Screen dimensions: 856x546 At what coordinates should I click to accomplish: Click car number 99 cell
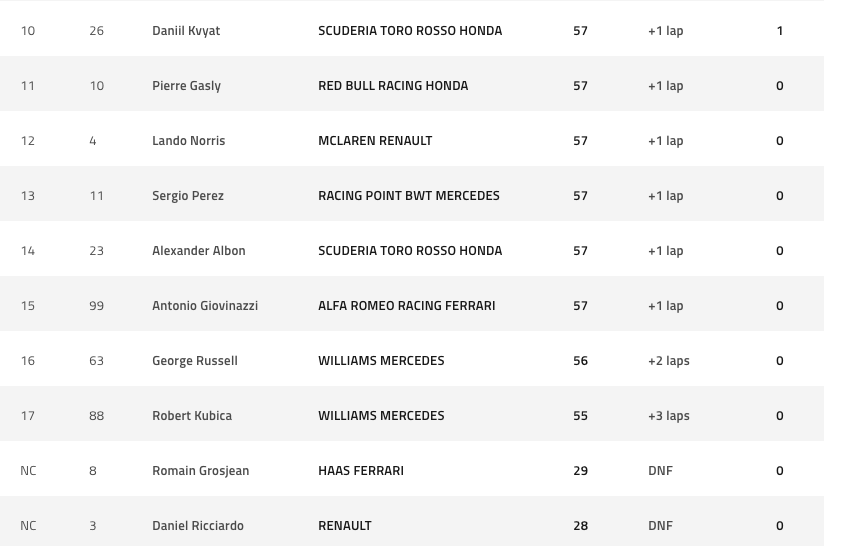96,305
